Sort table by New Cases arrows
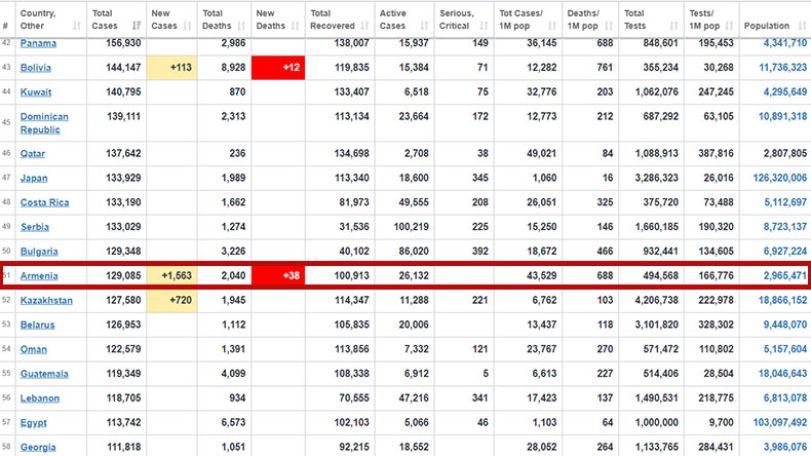Screen dimensions: 811x456 (x=187, y=26)
